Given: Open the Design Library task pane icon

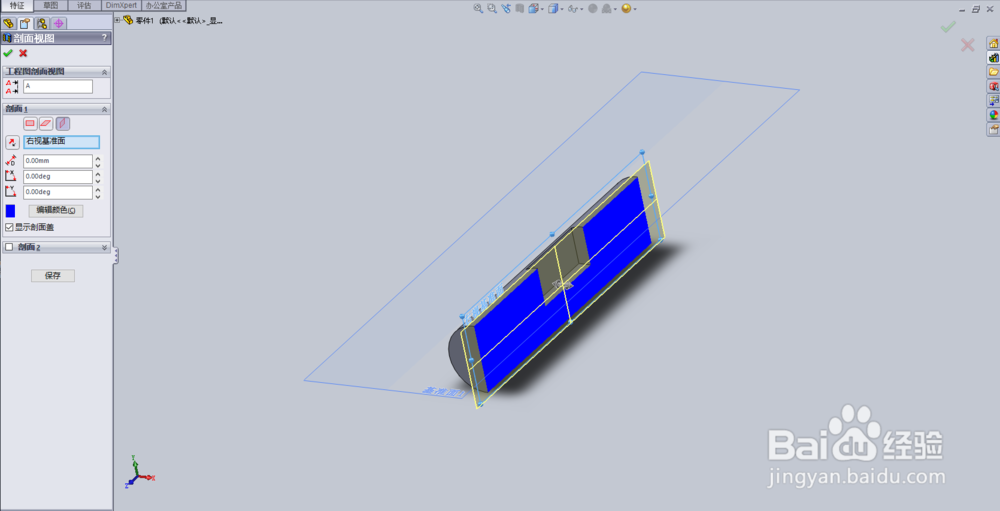Looking at the screenshot, I should [x=993, y=57].
